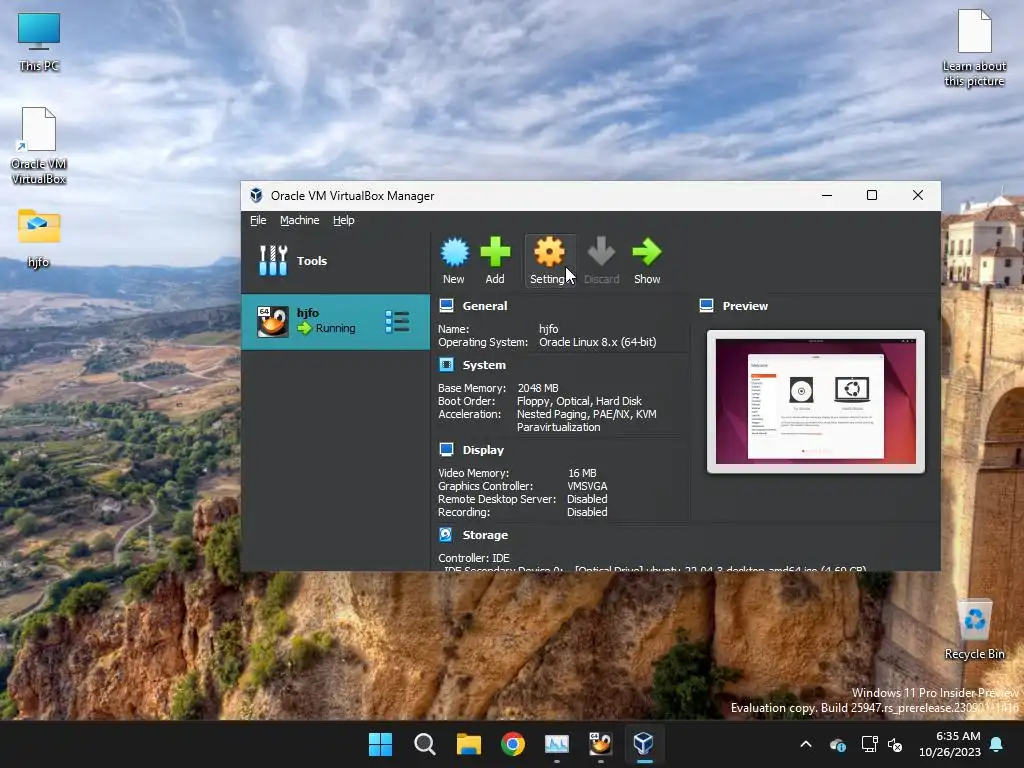Image resolution: width=1024 pixels, height=768 pixels.
Task: Click the 'VMSVGA' graphics controller value
Action: [x=587, y=486]
